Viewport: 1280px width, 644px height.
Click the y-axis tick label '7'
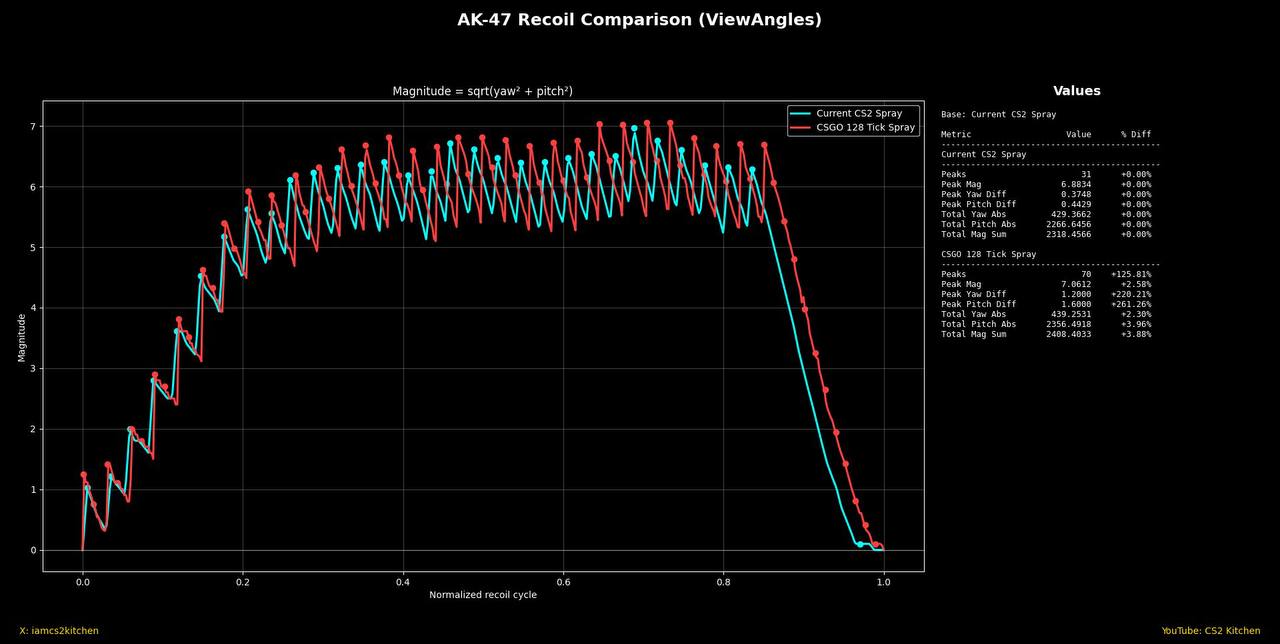(x=33, y=127)
